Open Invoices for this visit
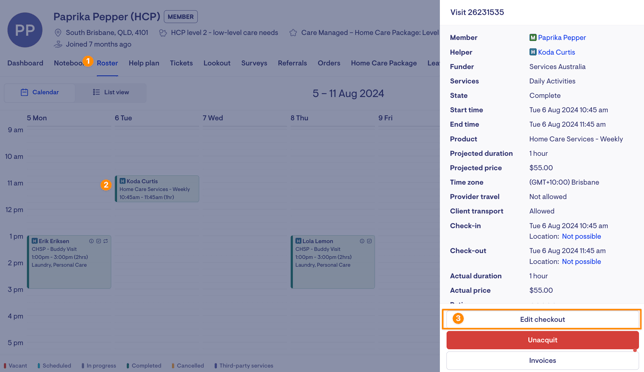This screenshot has width=644, height=372. click(x=543, y=361)
